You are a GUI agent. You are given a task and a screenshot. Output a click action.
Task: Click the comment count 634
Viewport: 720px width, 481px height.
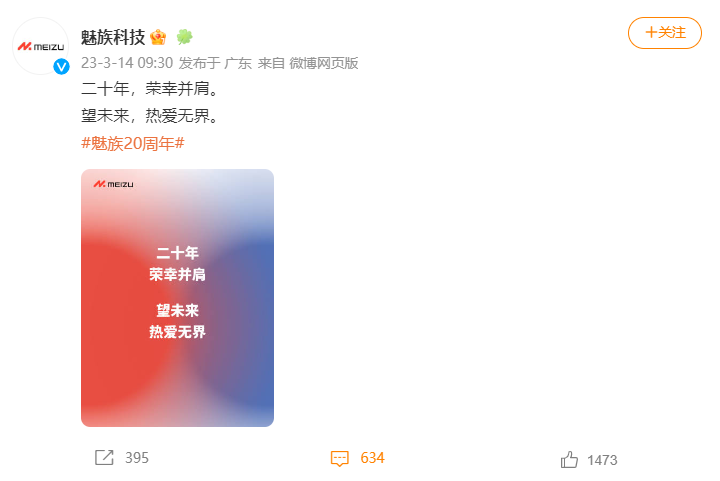(372, 458)
